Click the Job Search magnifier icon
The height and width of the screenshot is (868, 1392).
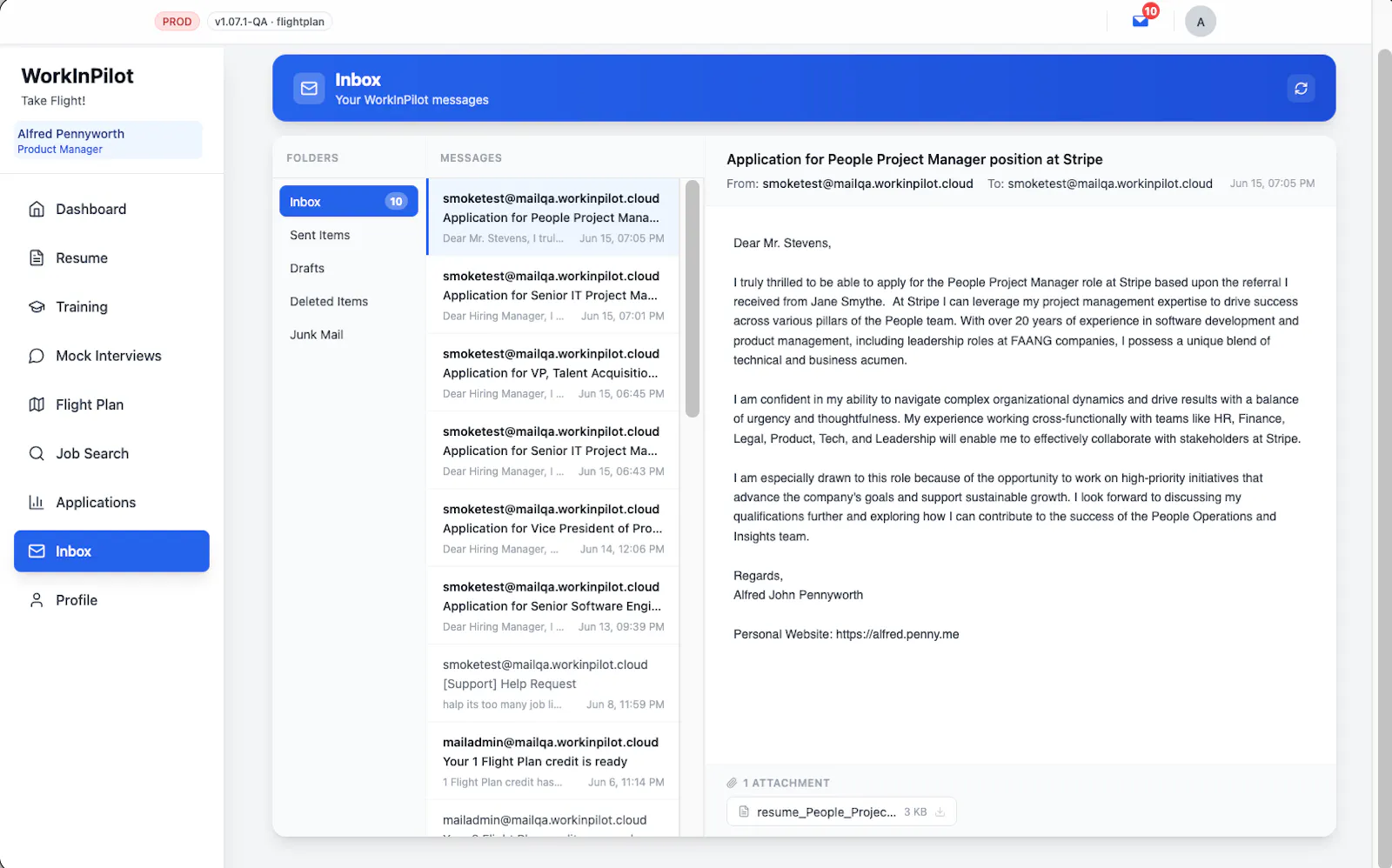tap(37, 453)
